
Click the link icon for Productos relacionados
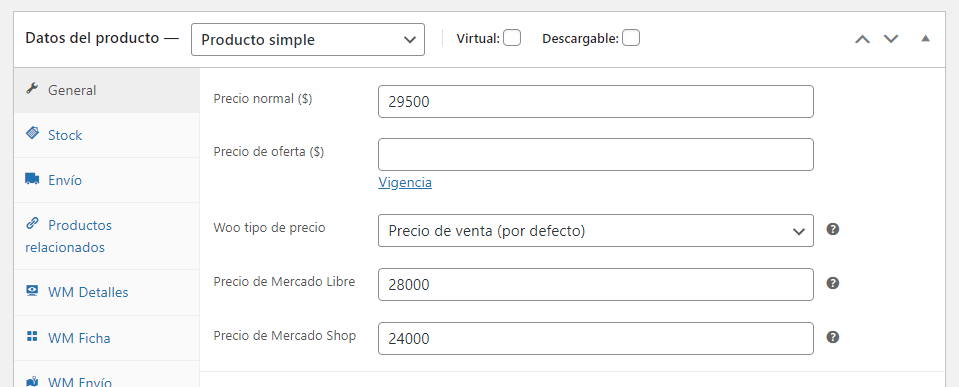[x=32, y=224]
